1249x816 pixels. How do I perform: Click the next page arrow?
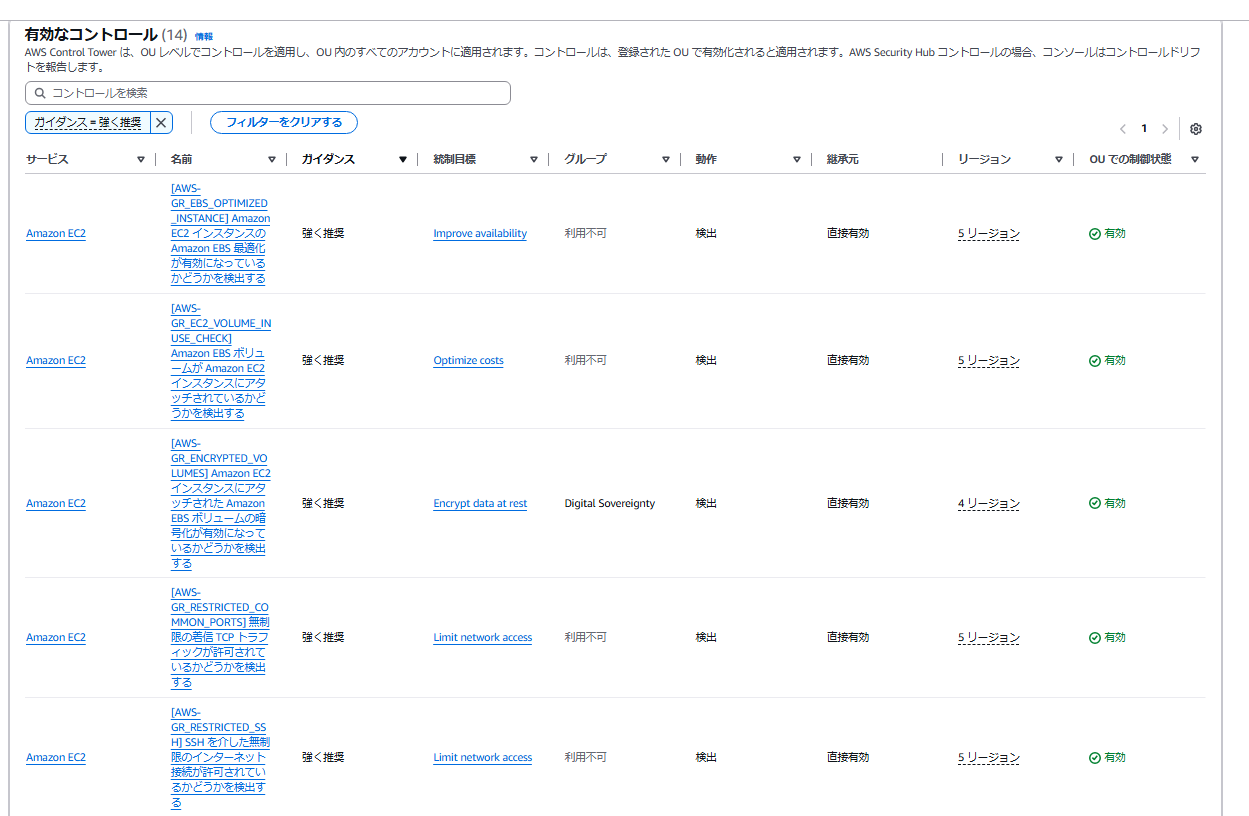coord(1165,129)
